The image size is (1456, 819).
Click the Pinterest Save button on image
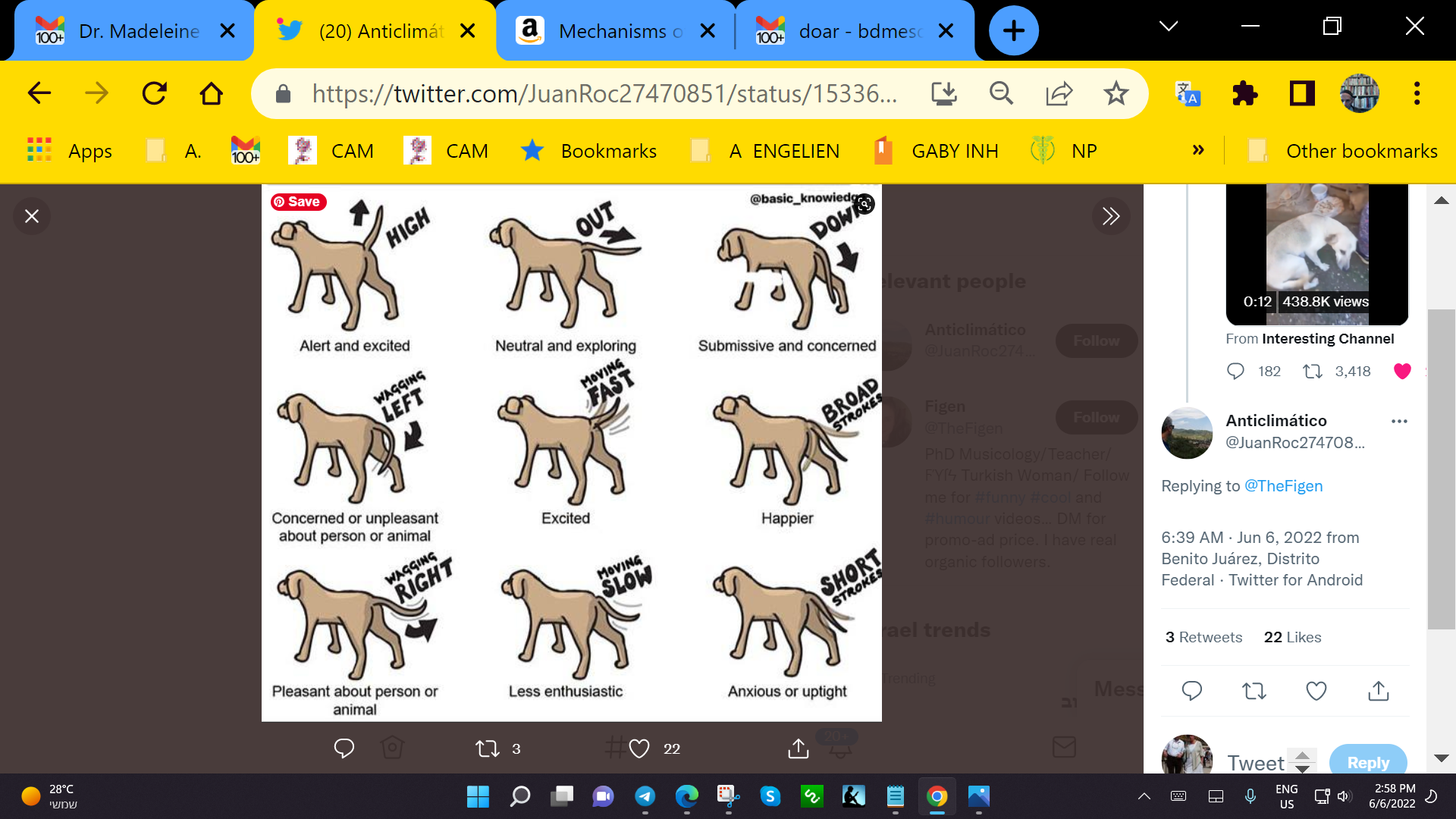point(299,202)
